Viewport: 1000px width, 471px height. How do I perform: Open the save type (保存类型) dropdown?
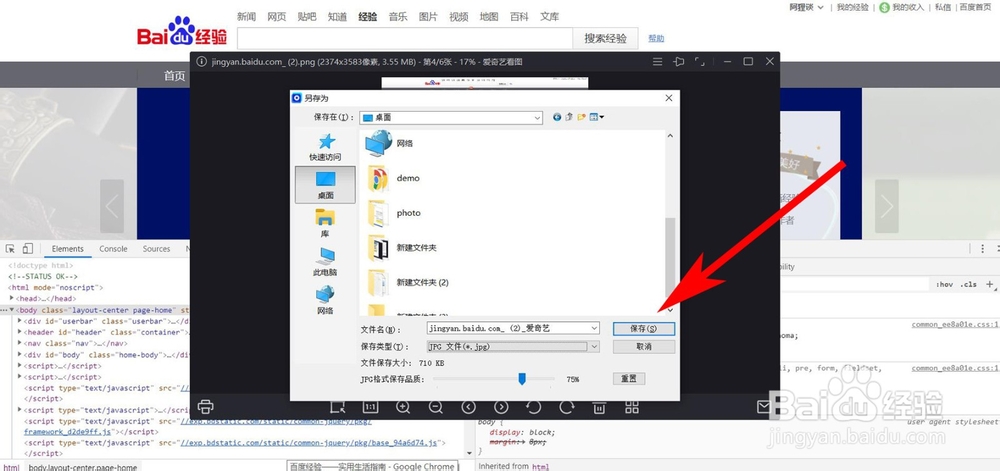pyautogui.click(x=594, y=346)
